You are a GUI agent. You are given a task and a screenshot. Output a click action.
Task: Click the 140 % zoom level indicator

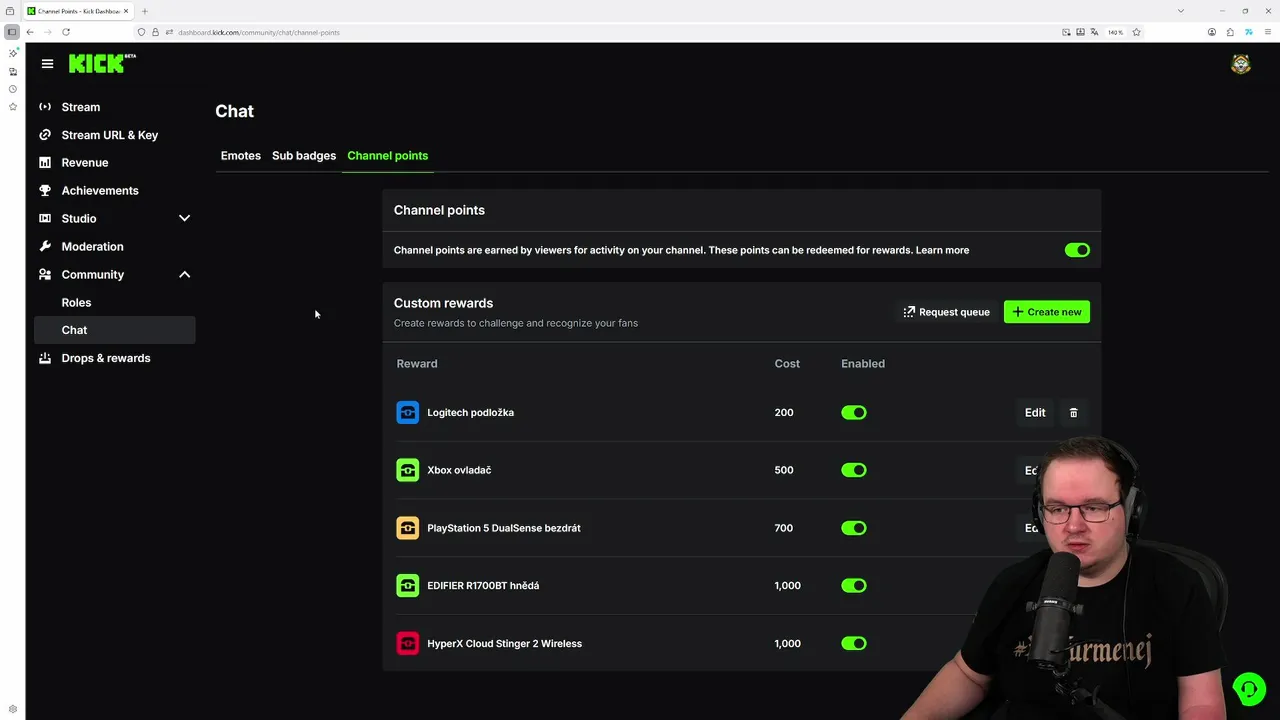point(1115,32)
